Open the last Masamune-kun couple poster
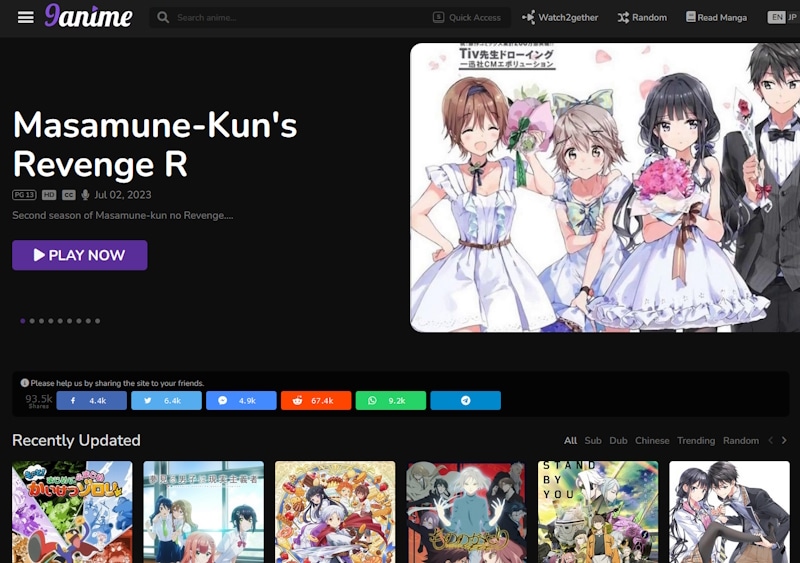The image size is (800, 563). 730,512
